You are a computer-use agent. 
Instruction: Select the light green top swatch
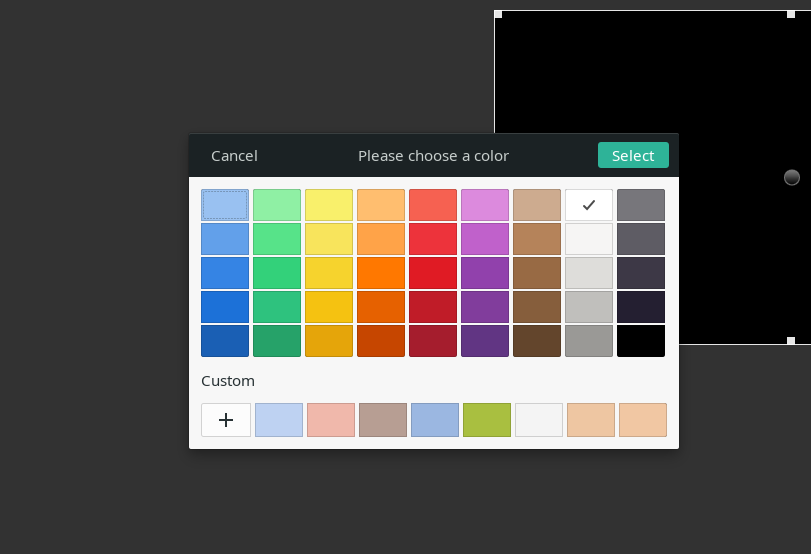[x=277, y=205]
